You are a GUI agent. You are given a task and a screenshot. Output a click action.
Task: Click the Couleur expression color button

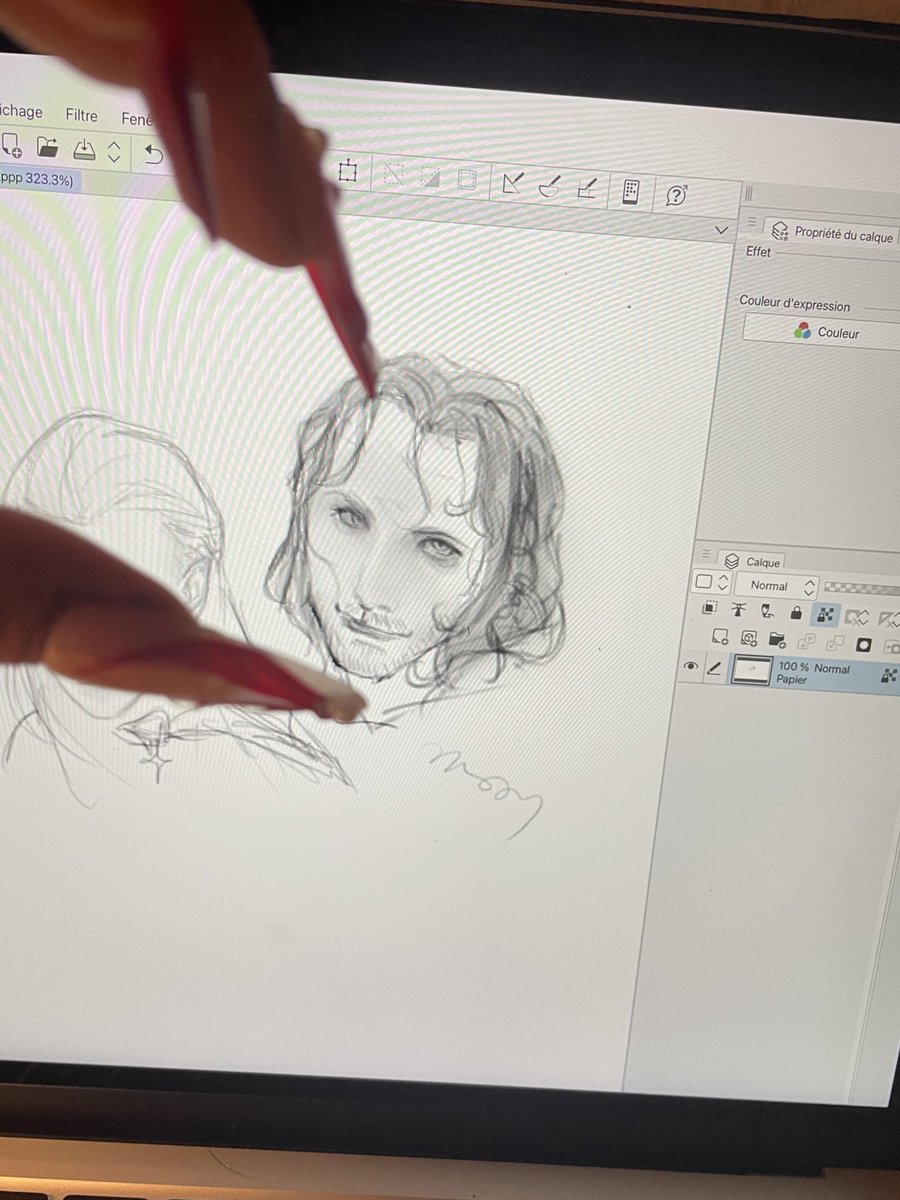coord(822,333)
